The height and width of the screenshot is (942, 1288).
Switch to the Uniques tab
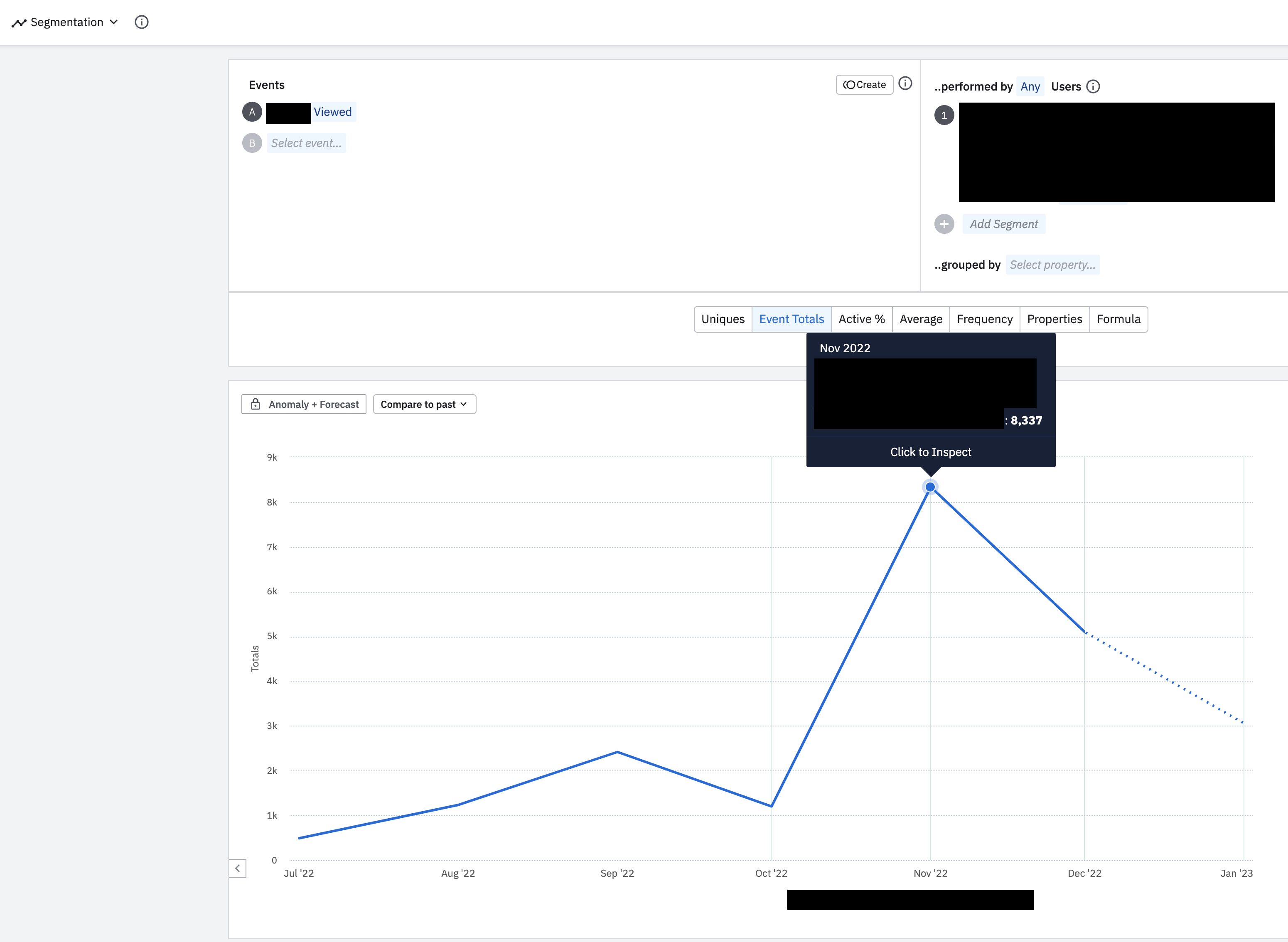pyautogui.click(x=723, y=319)
